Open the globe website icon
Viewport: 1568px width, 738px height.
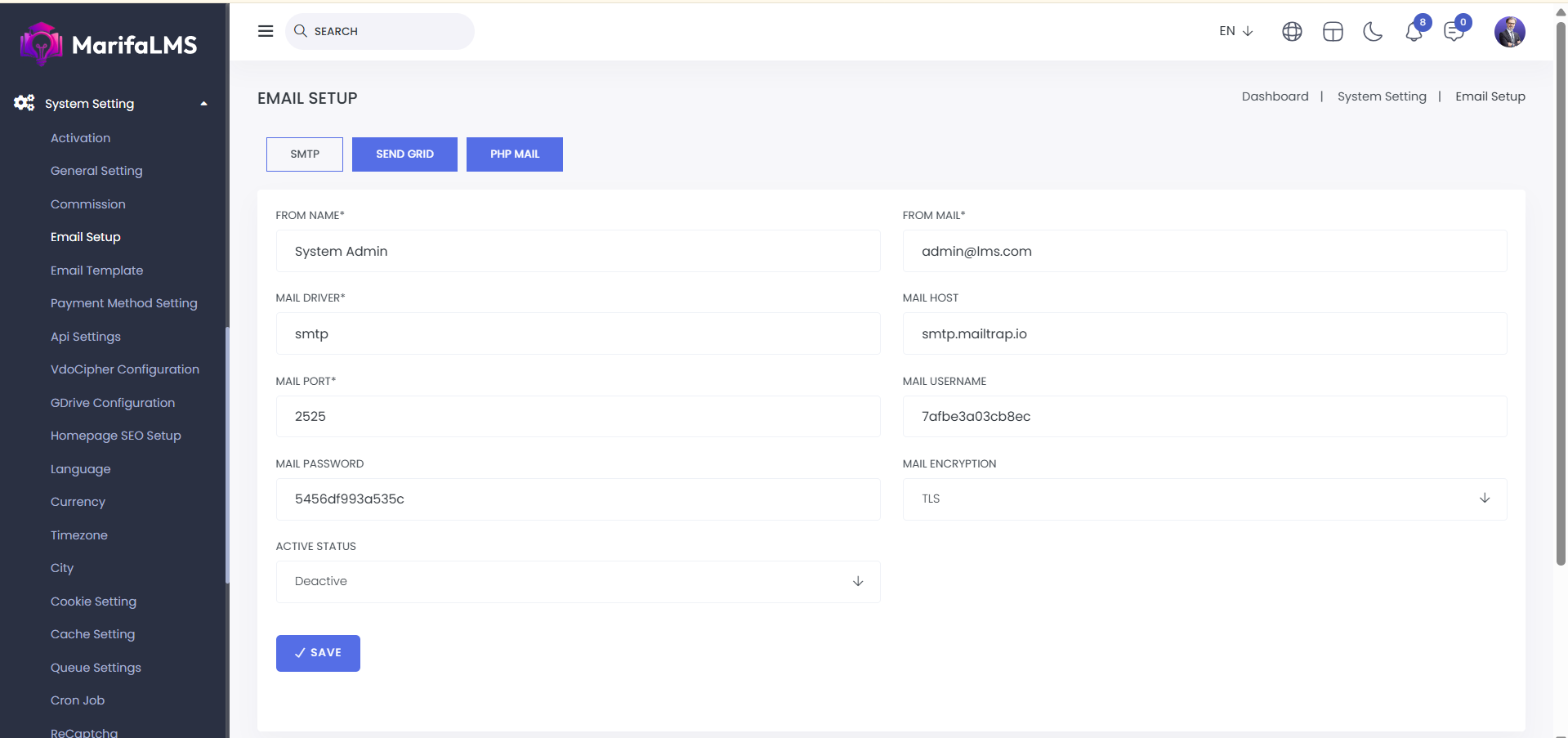[1292, 32]
